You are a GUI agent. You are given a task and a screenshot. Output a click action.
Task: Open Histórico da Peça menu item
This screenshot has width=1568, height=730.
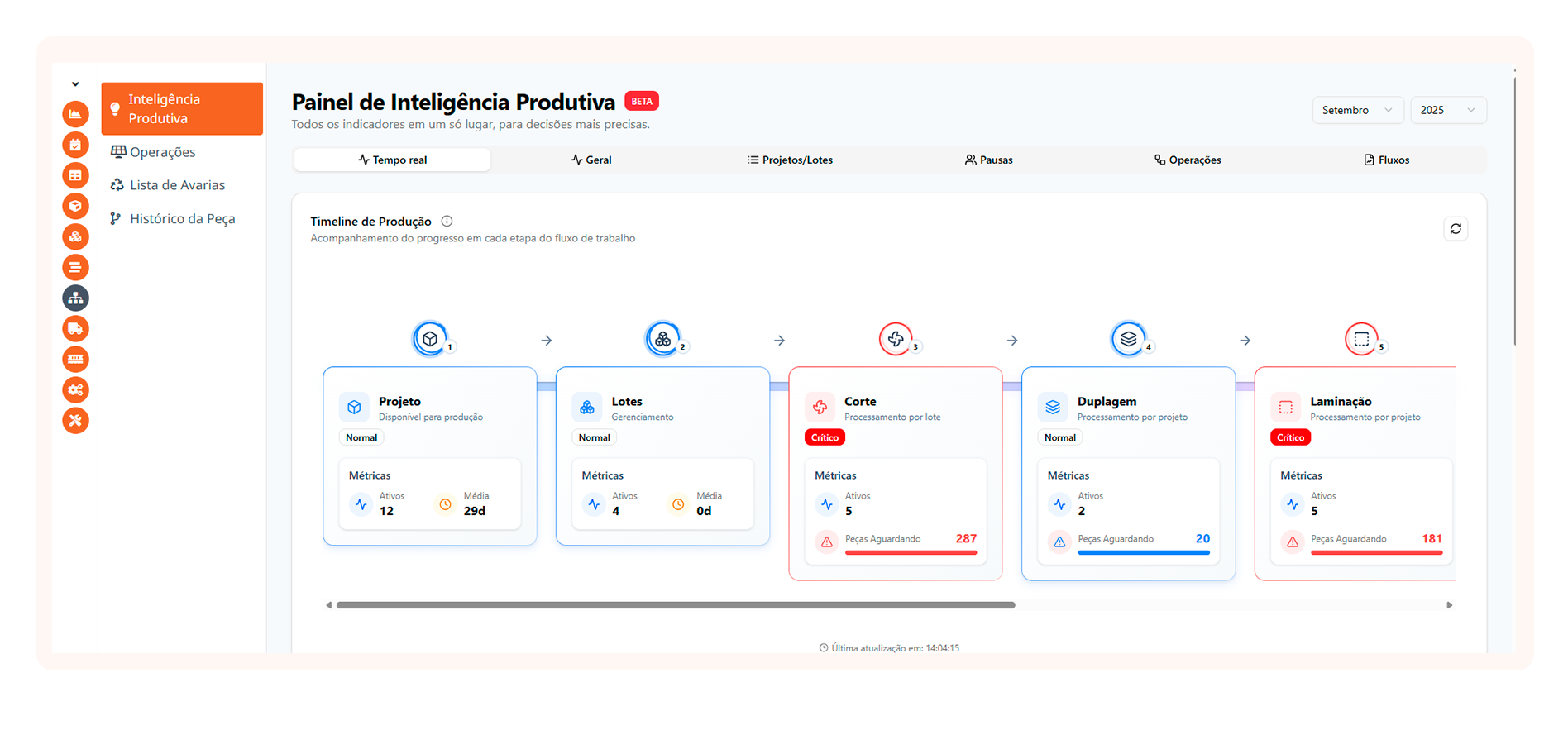tap(182, 219)
